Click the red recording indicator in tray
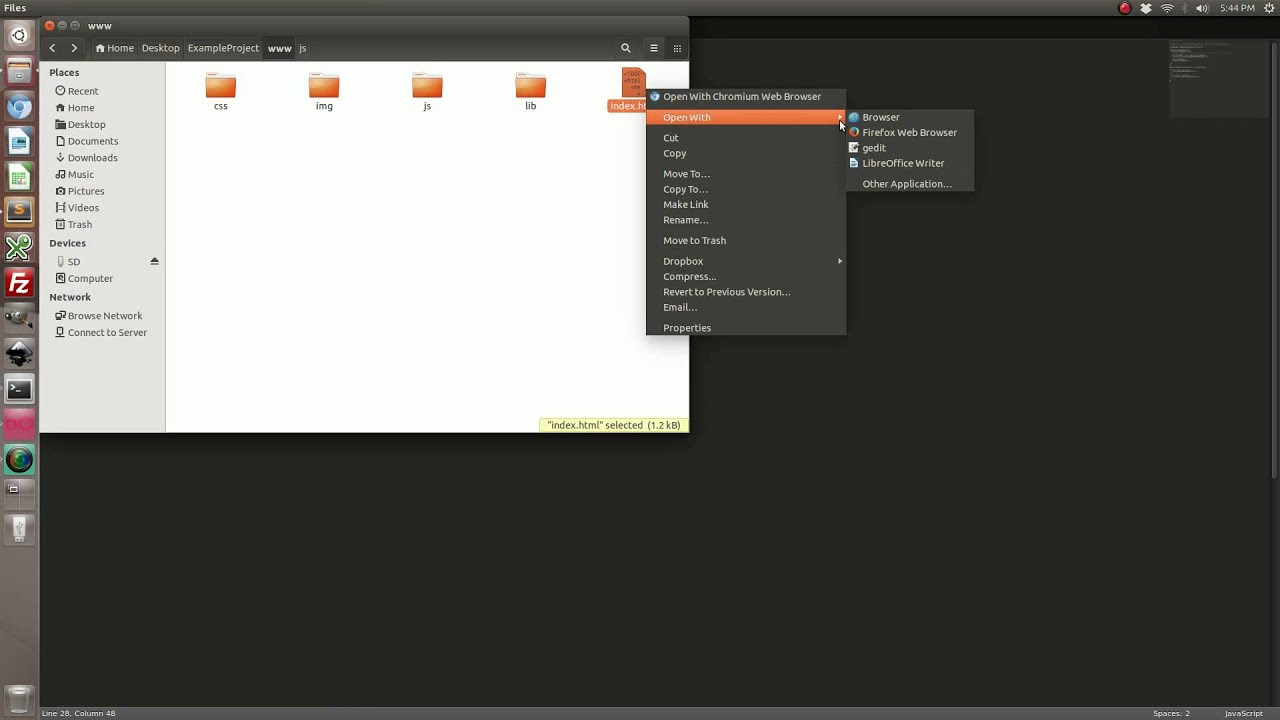Image resolution: width=1280 pixels, height=720 pixels. click(x=1125, y=8)
